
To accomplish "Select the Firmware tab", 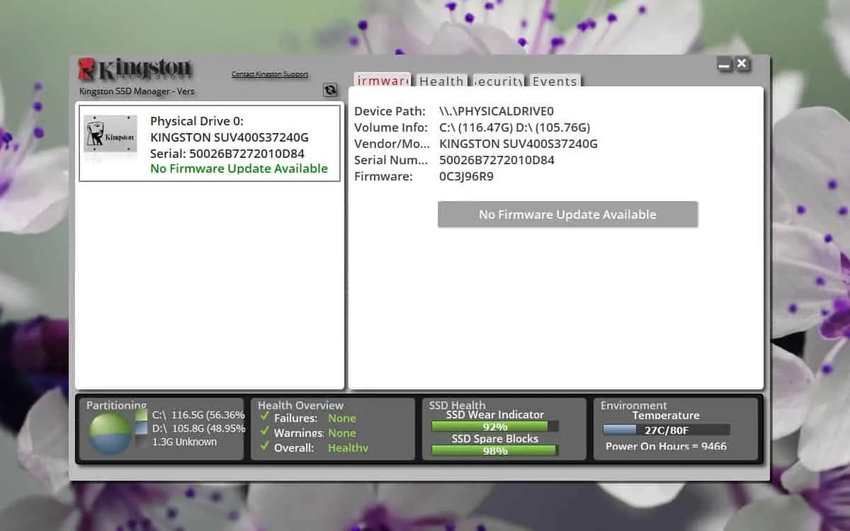I will tap(383, 80).
